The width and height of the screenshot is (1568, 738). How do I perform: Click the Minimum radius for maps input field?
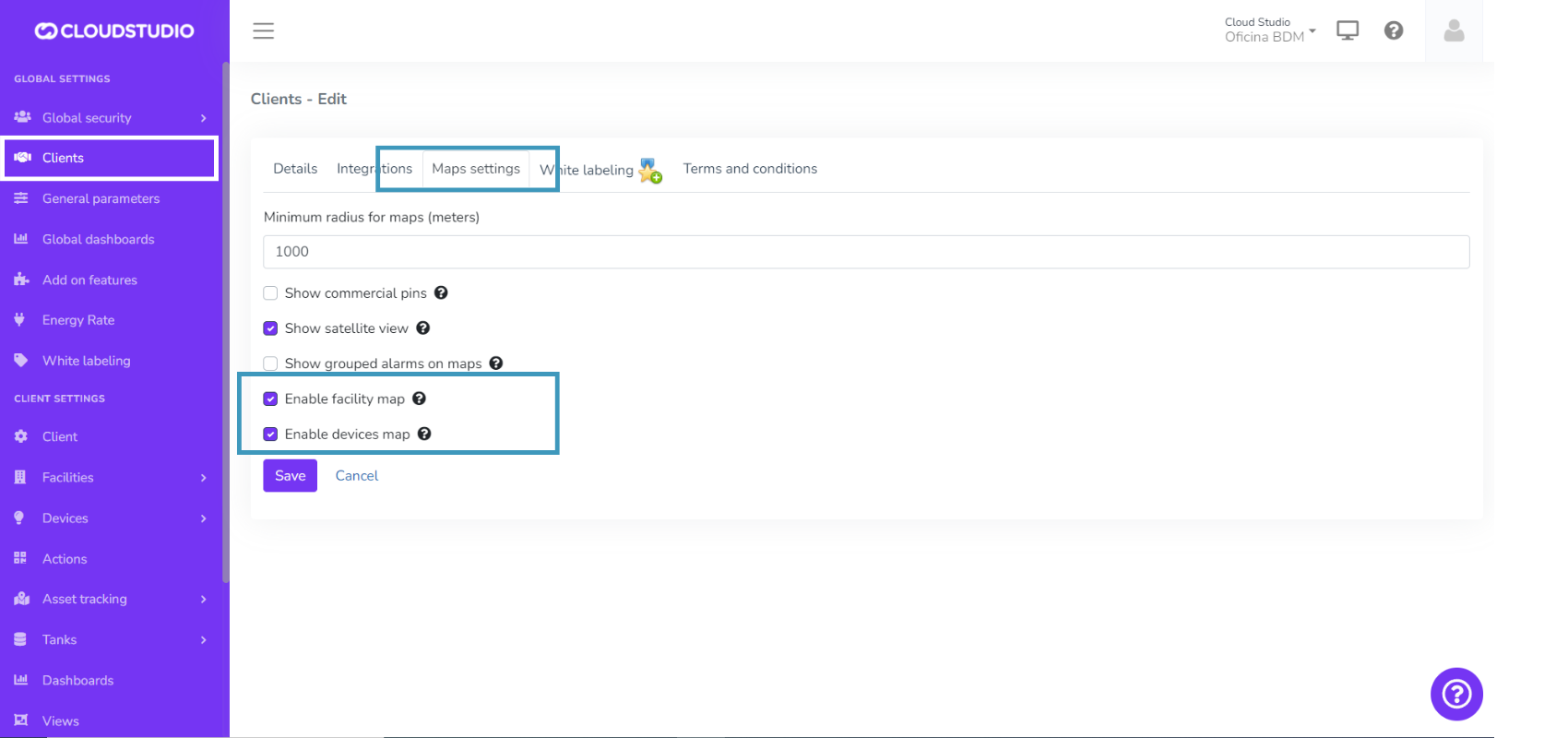tap(866, 252)
